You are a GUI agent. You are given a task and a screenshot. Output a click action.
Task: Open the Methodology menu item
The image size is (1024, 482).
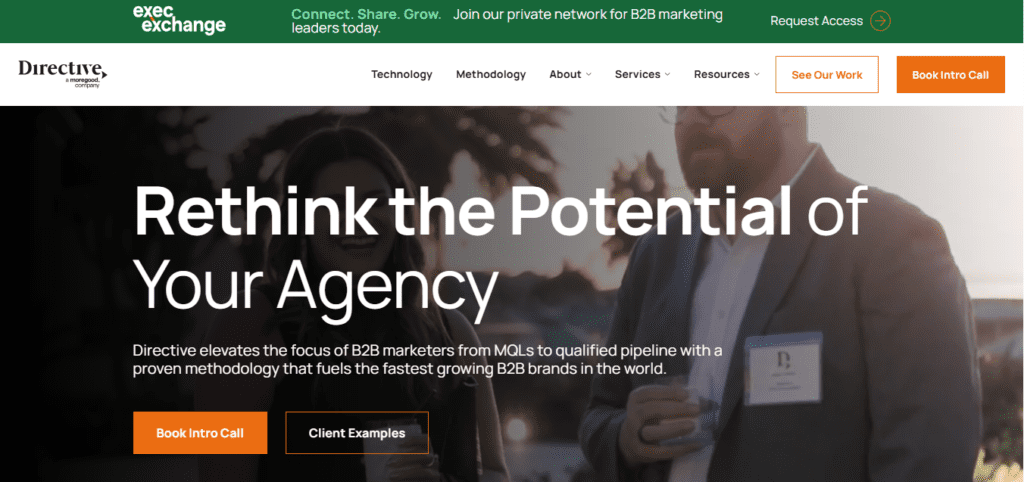click(x=490, y=74)
